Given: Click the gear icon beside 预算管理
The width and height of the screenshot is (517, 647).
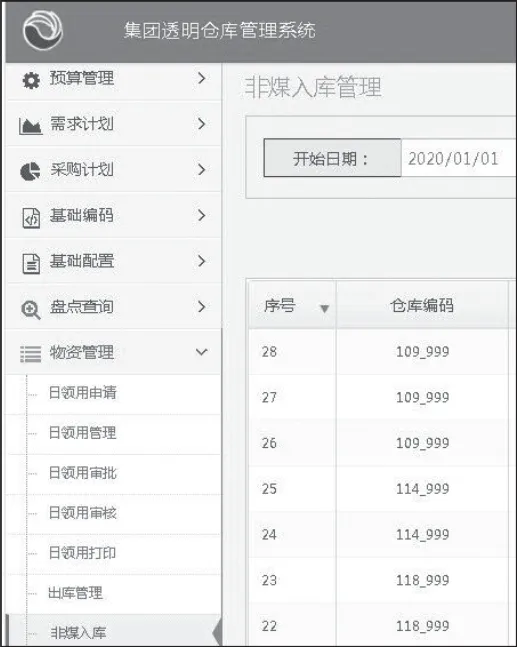Looking at the screenshot, I should pos(31,80).
